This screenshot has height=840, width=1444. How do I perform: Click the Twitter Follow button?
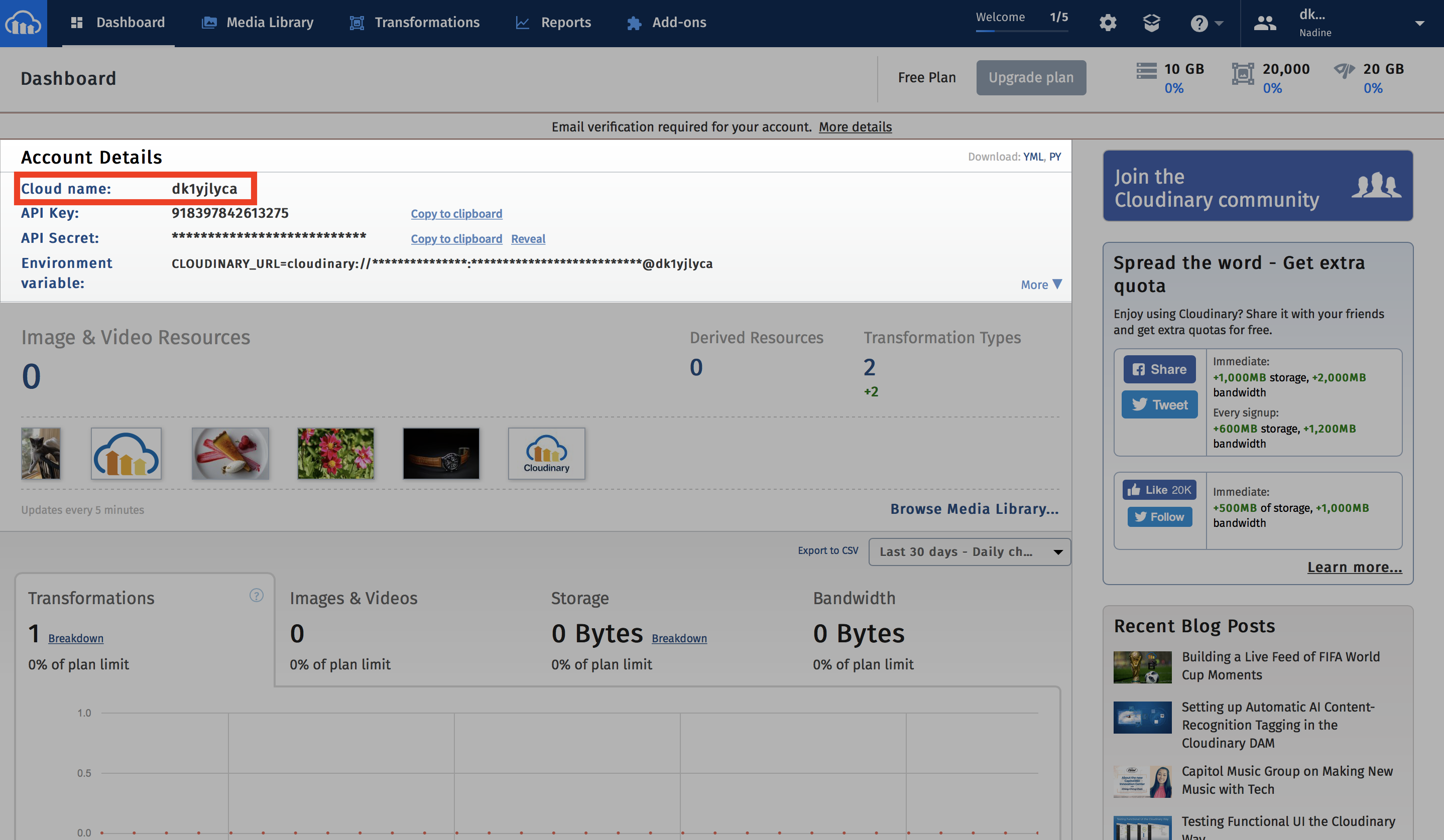pyautogui.click(x=1159, y=517)
